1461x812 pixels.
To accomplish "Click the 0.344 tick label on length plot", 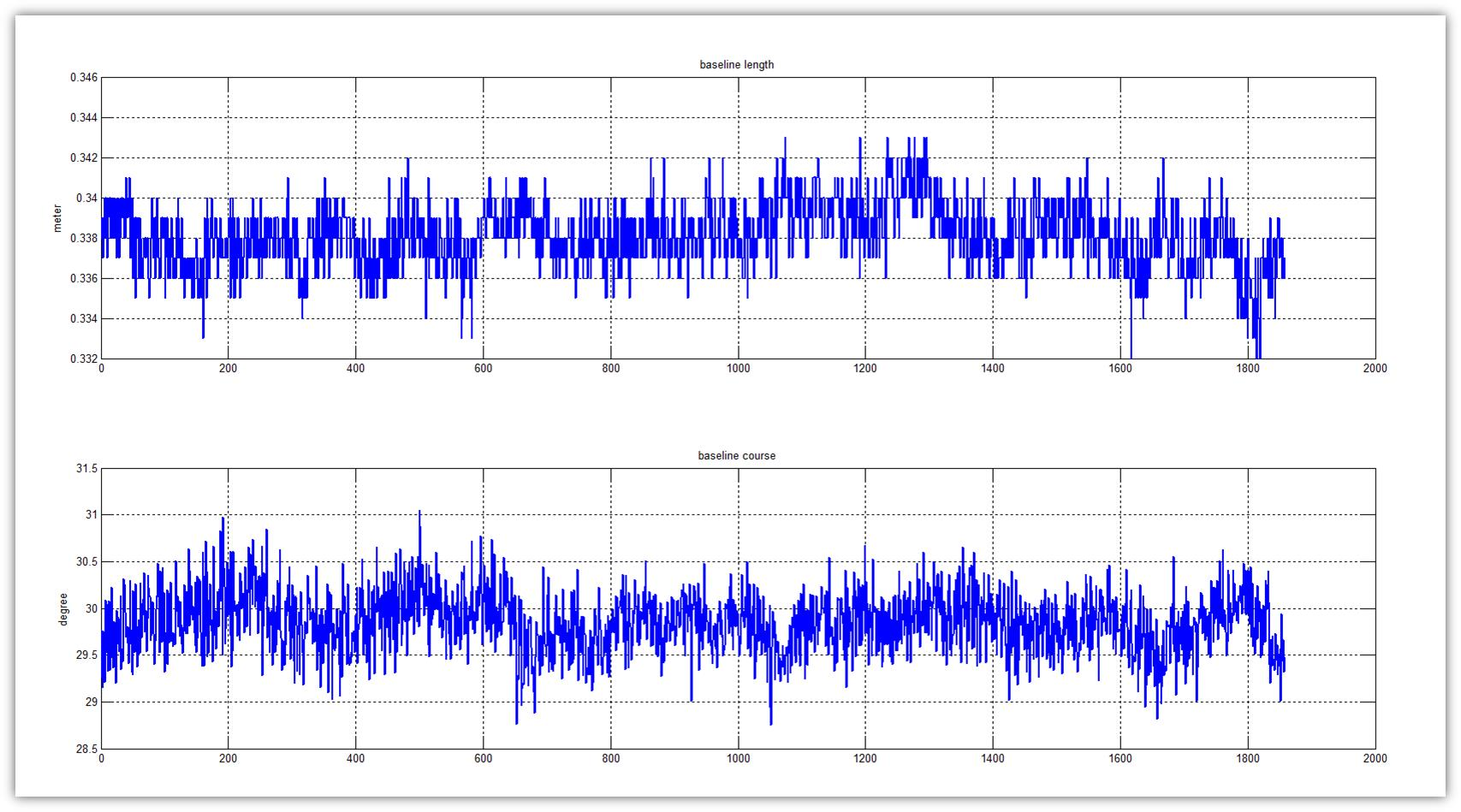I will click(84, 118).
